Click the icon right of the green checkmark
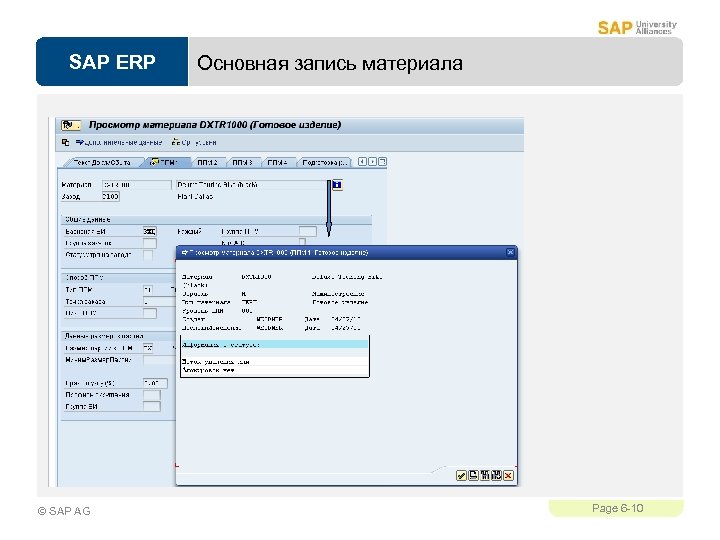The image size is (720, 540). (473, 475)
